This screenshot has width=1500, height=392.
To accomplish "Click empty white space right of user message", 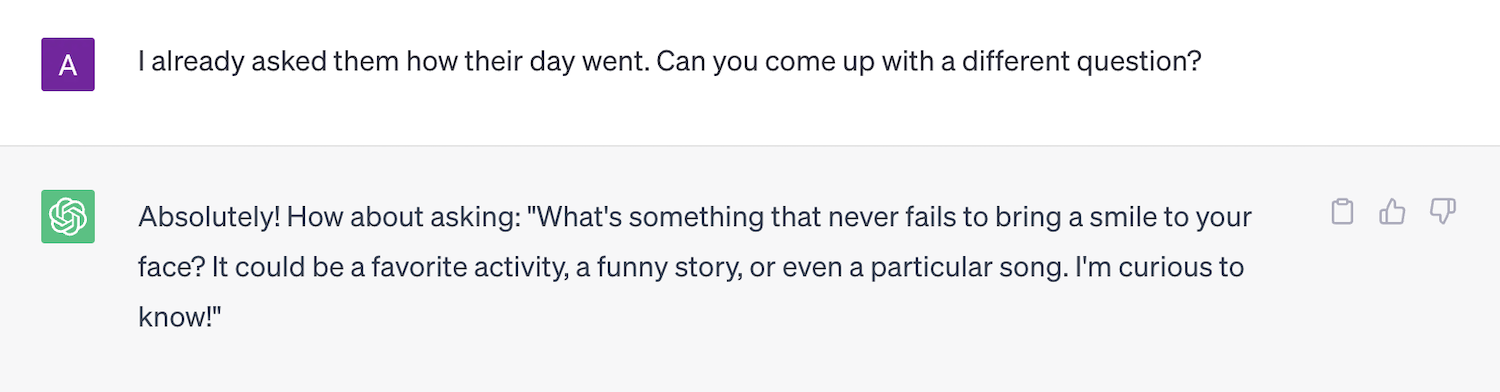I will click(x=1350, y=63).
